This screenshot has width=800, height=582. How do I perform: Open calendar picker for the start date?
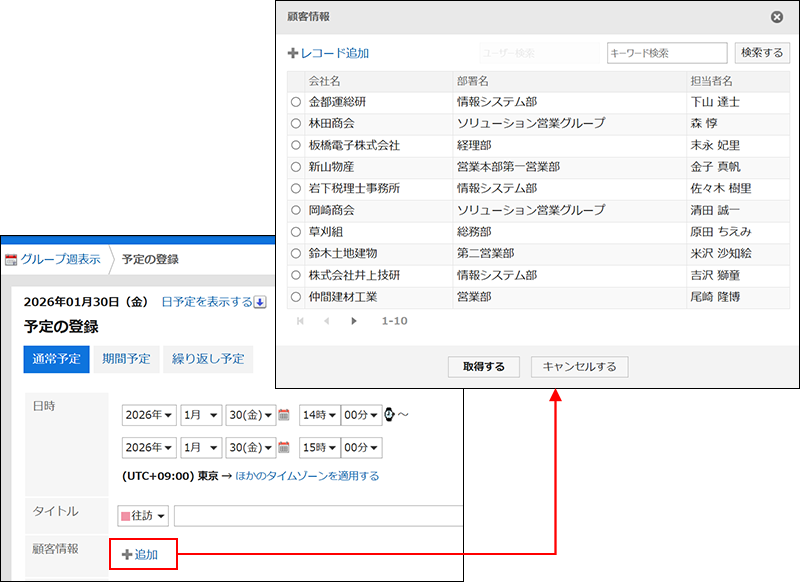click(x=284, y=415)
